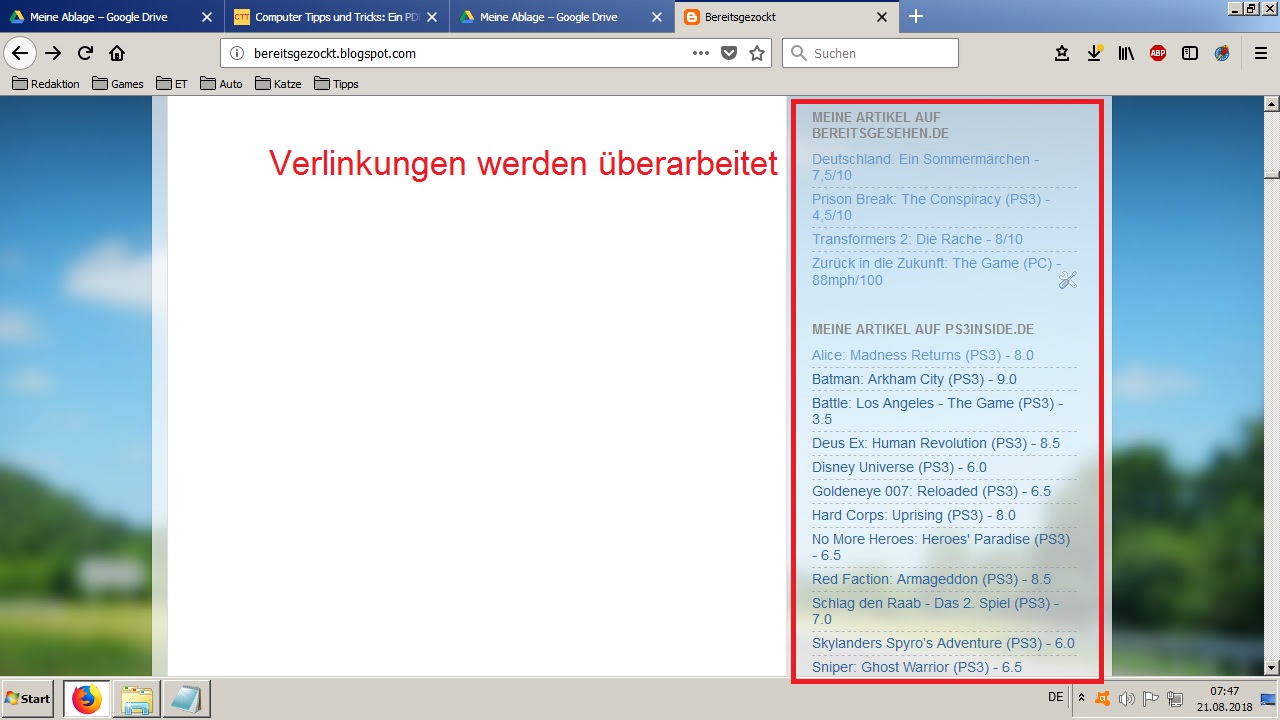Open No More Heroes: Heroes' Paradise link
The image size is (1280, 720).
[941, 547]
